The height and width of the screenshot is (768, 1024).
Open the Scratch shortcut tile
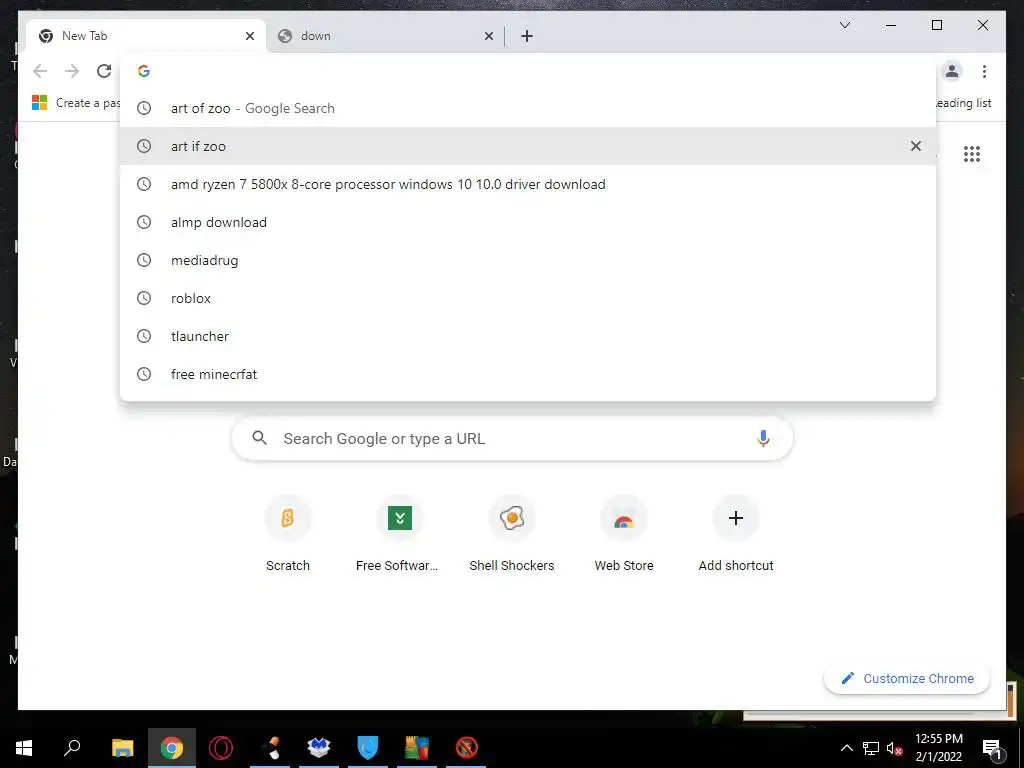click(287, 535)
